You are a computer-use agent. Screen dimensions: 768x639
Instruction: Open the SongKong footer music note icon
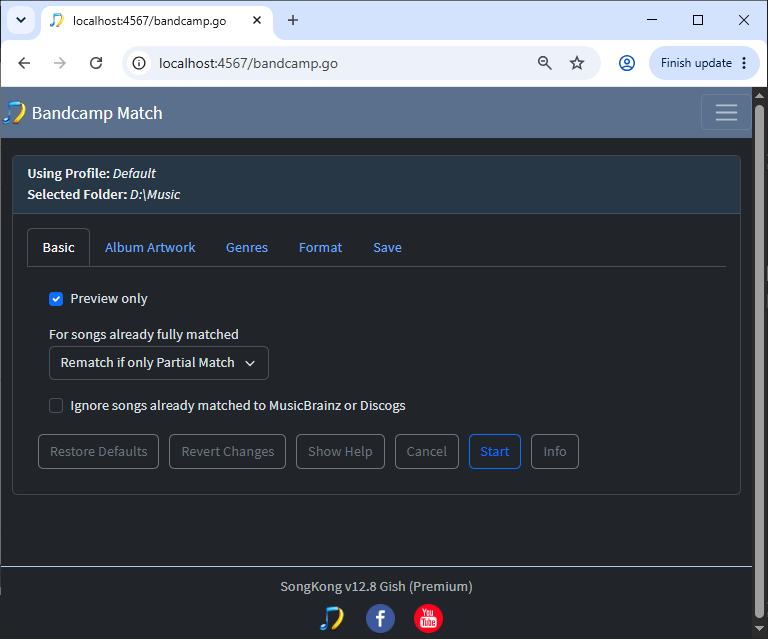[332, 618]
